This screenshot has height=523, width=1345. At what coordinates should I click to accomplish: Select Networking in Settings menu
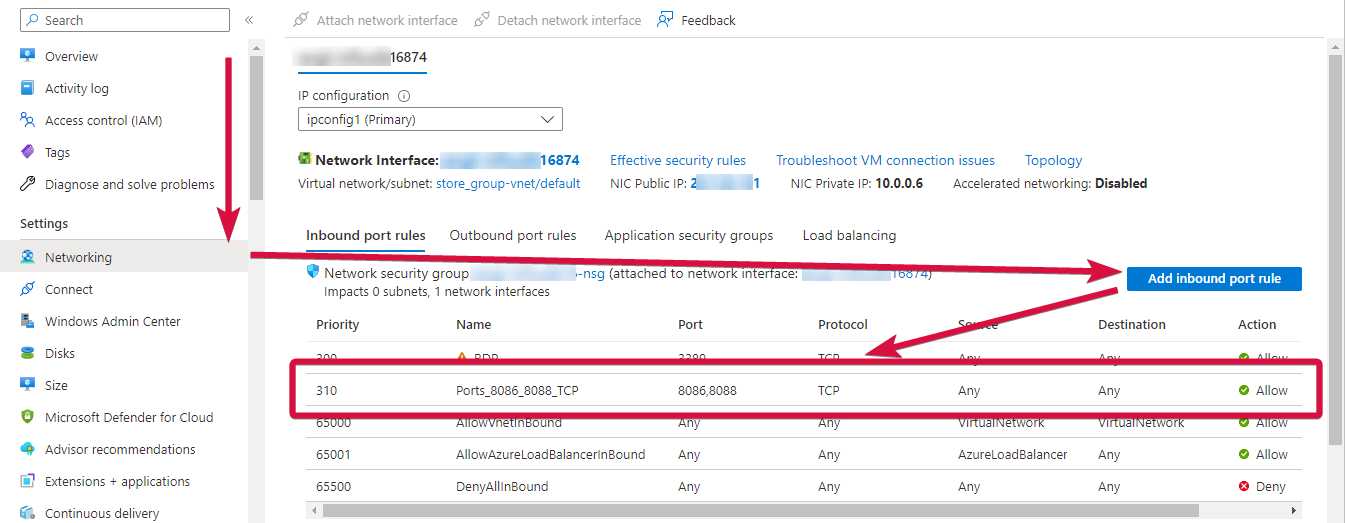(x=124, y=257)
